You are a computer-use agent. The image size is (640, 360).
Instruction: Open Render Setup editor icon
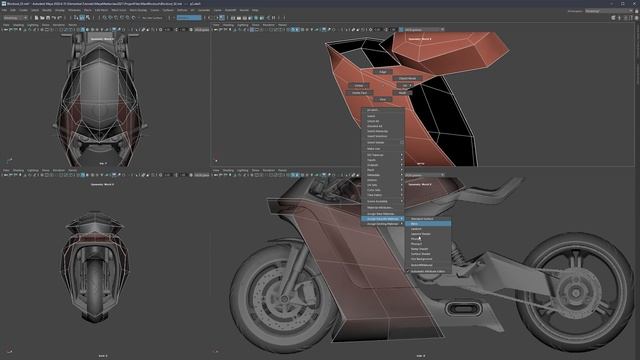click(262, 18)
